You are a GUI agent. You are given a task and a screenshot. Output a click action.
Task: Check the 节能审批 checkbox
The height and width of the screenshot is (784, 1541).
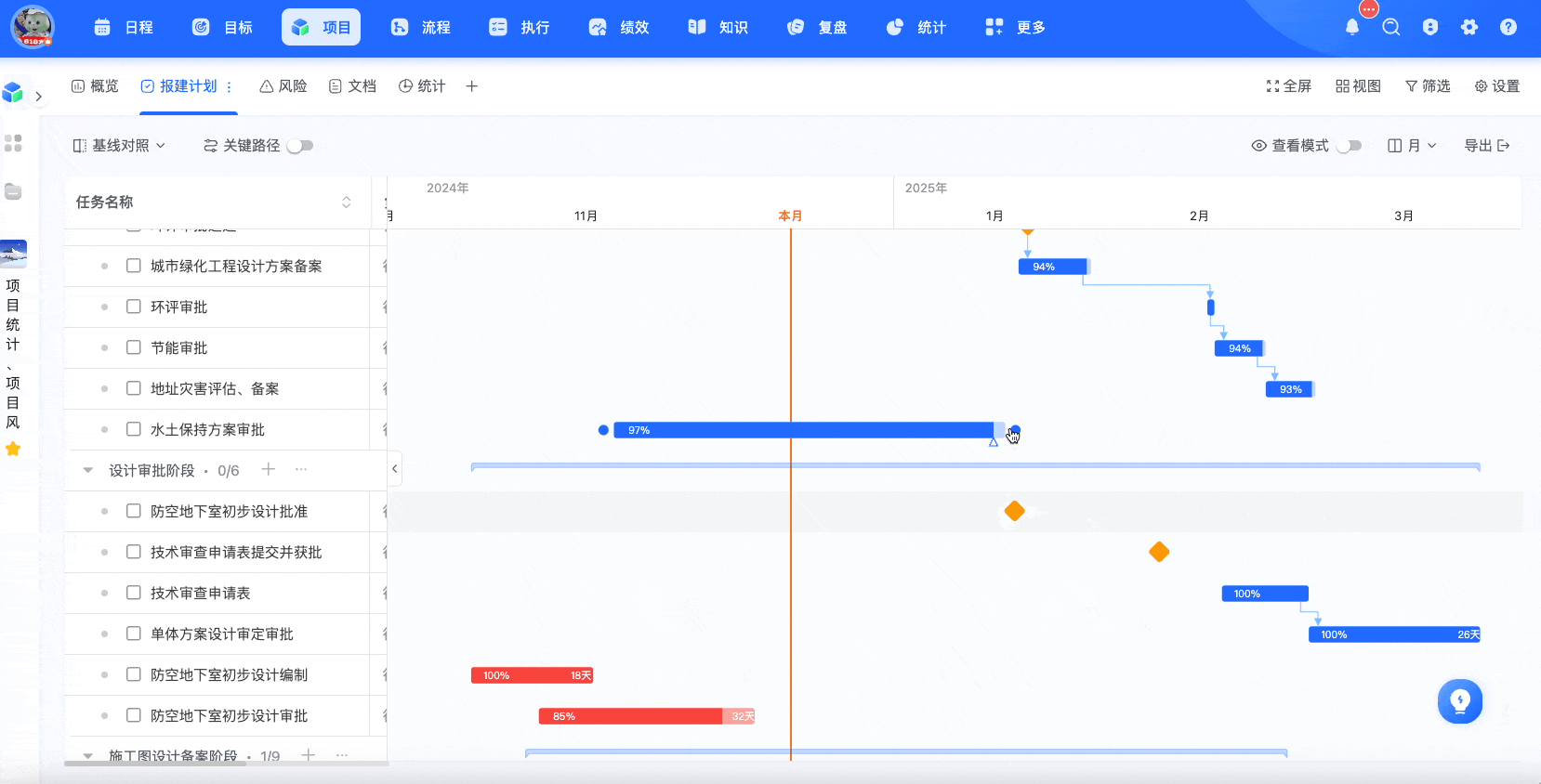pos(134,347)
